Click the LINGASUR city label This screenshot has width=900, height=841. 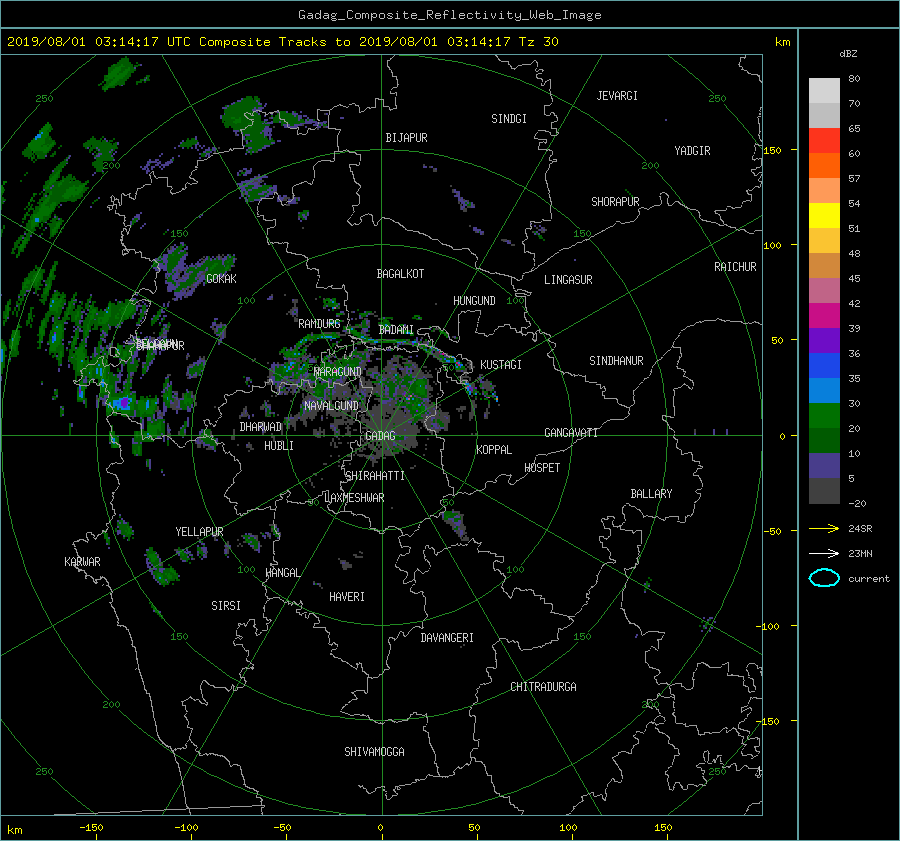coord(568,280)
